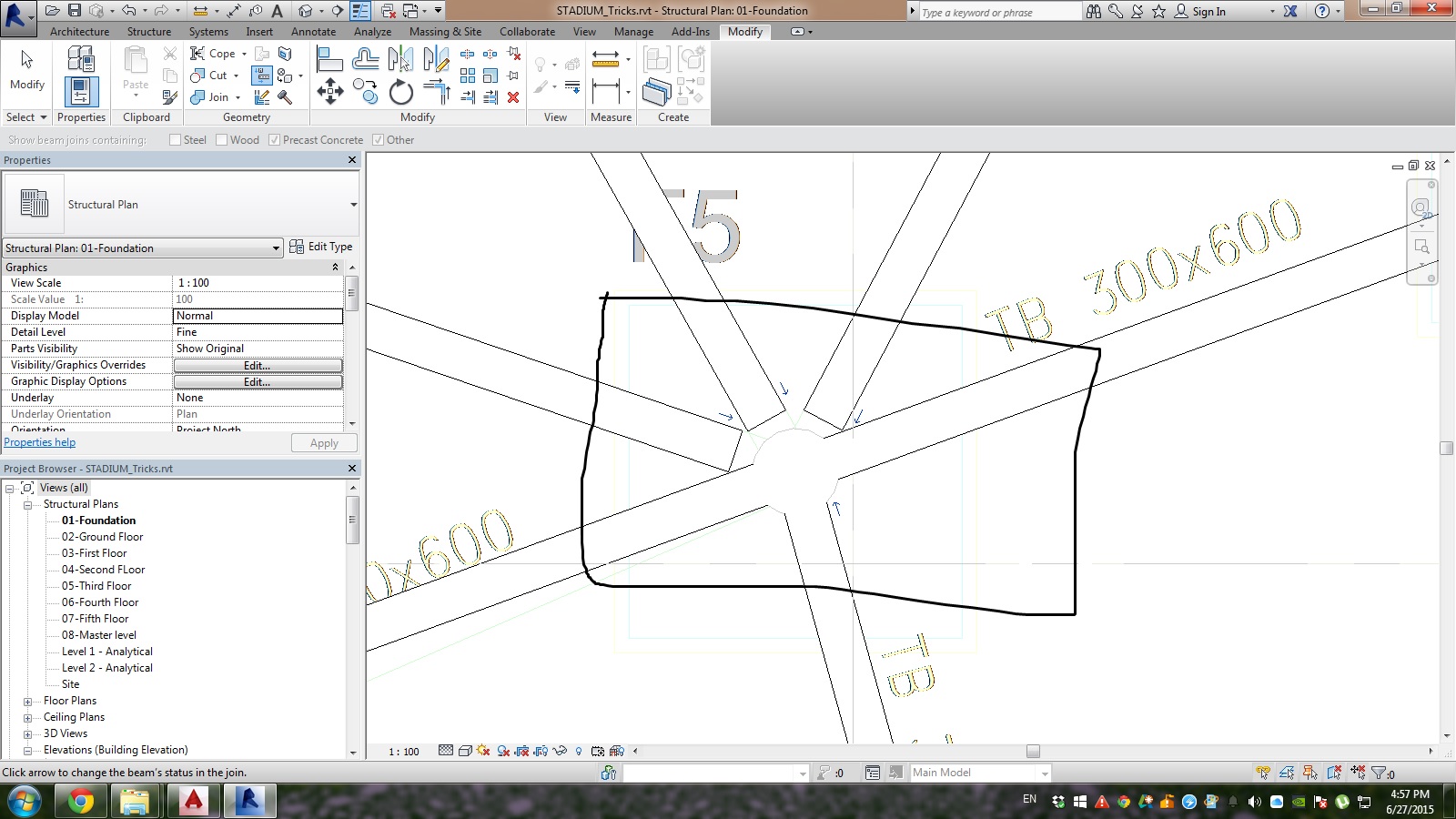The height and width of the screenshot is (819, 1456).
Task: Select the Mirror - Pick Axis tool
Action: pyautogui.click(x=400, y=58)
